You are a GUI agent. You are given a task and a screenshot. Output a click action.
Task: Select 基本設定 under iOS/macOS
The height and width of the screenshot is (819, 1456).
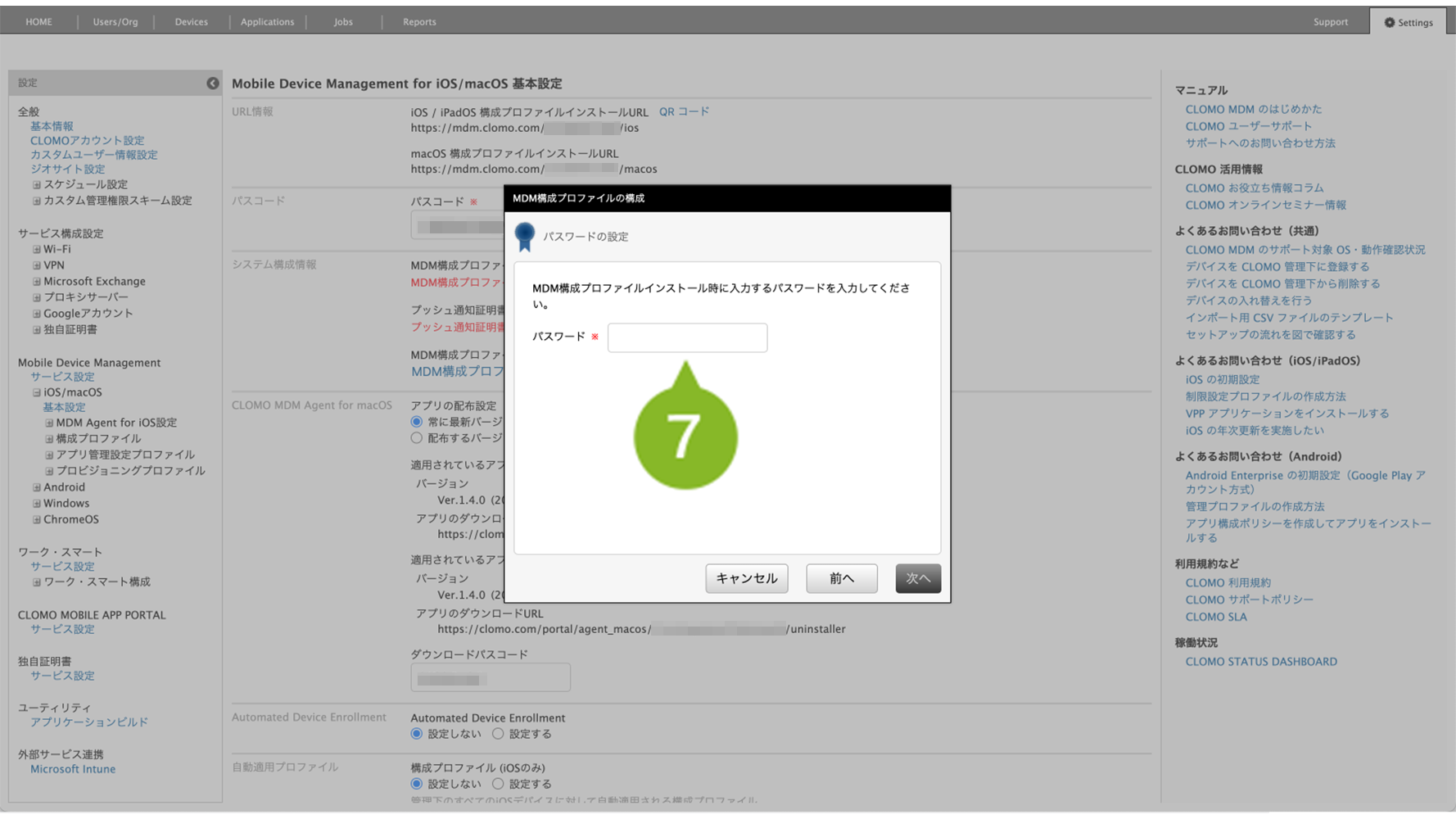click(64, 408)
